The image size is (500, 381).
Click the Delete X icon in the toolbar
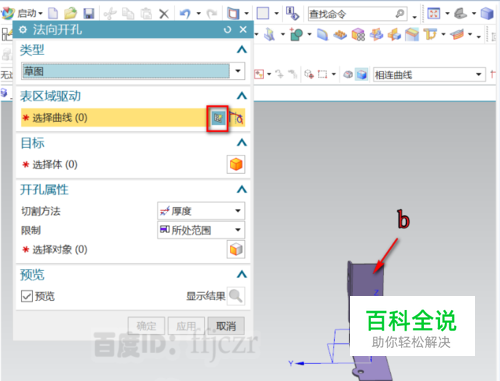click(164, 14)
